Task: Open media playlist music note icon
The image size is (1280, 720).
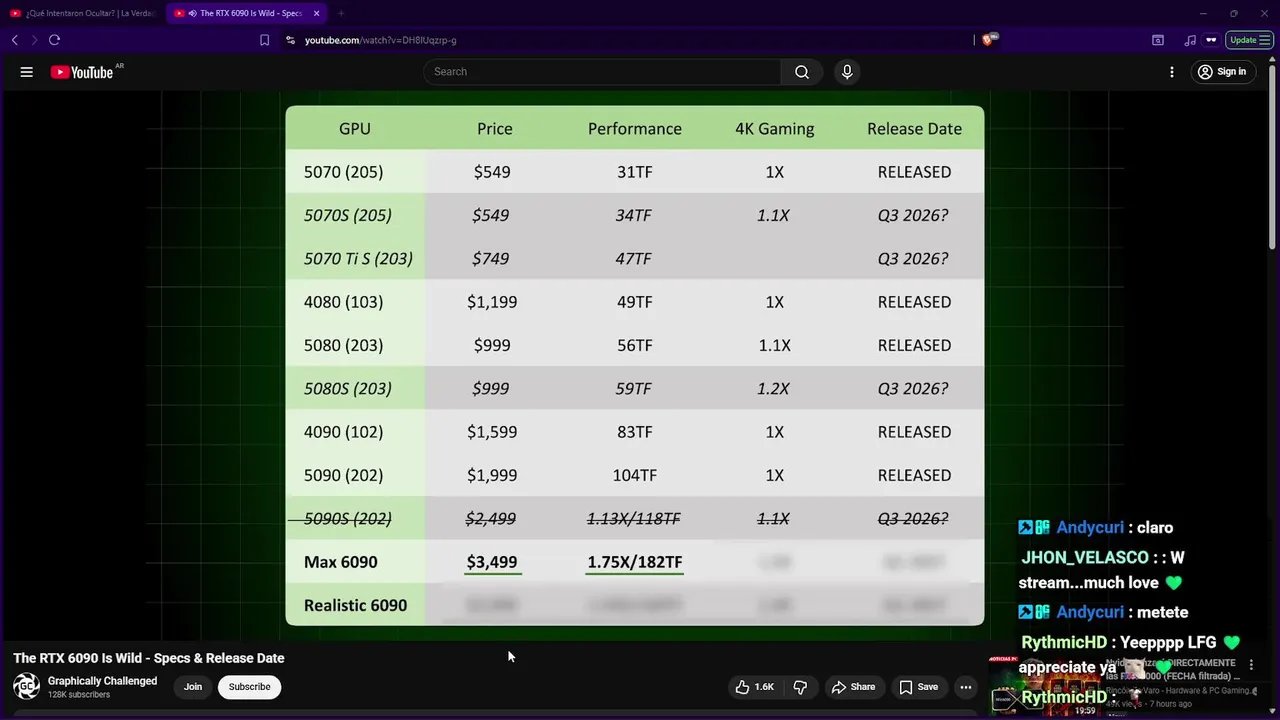Action: click(x=1189, y=40)
